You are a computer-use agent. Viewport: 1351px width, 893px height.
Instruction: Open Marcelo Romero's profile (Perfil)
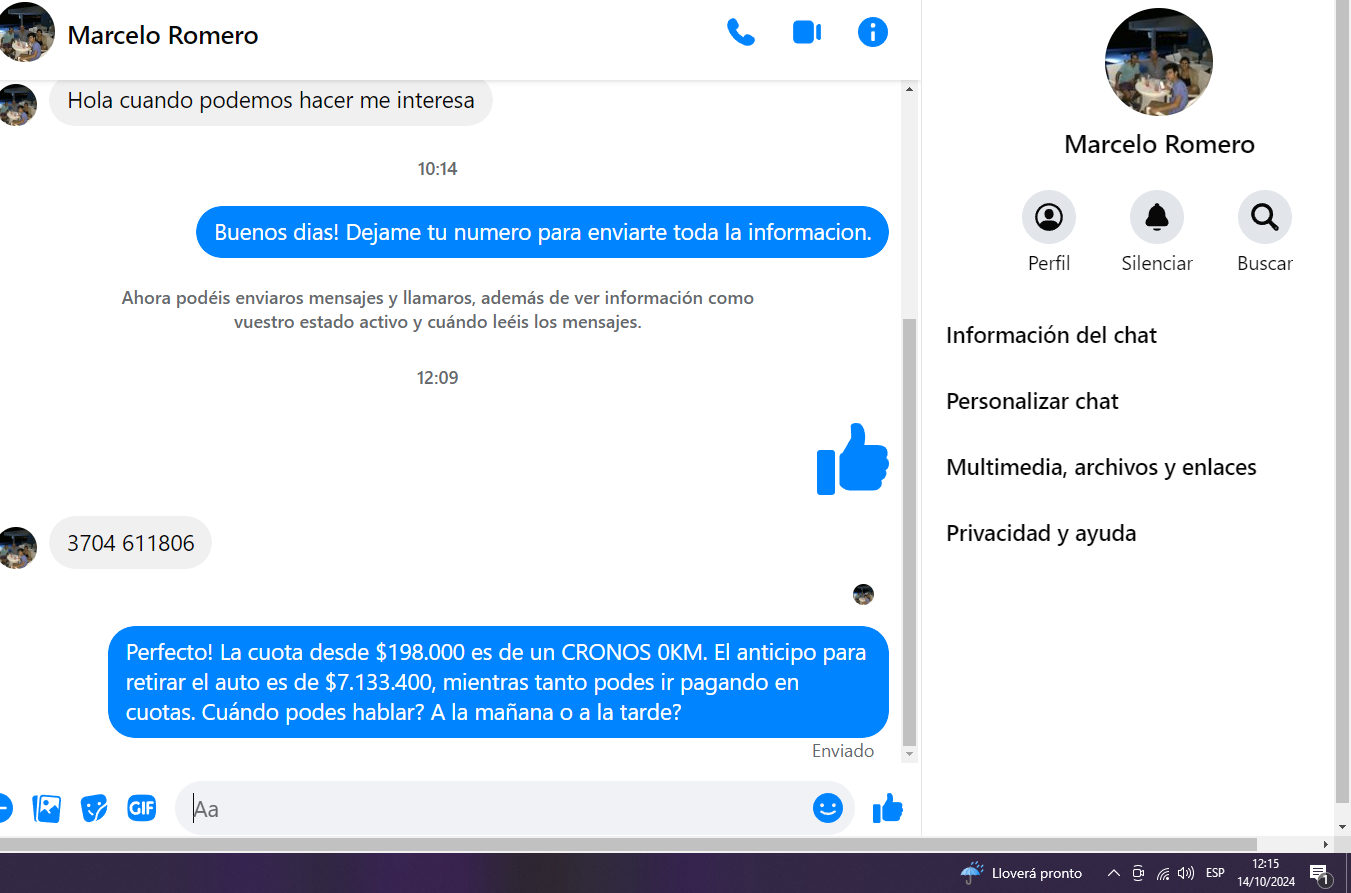(x=1048, y=217)
